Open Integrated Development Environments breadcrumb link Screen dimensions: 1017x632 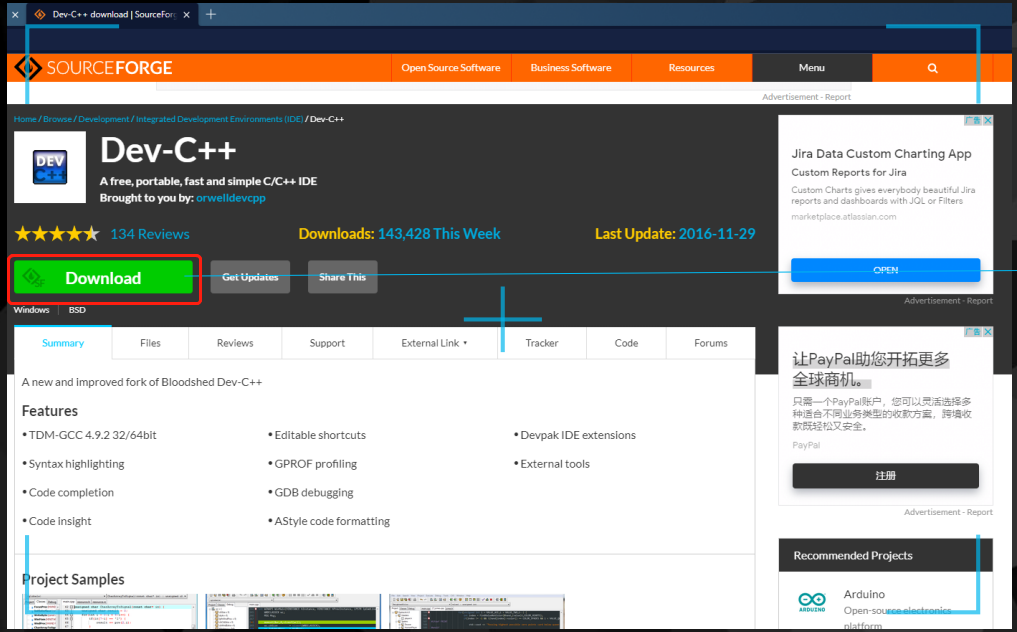[219, 119]
